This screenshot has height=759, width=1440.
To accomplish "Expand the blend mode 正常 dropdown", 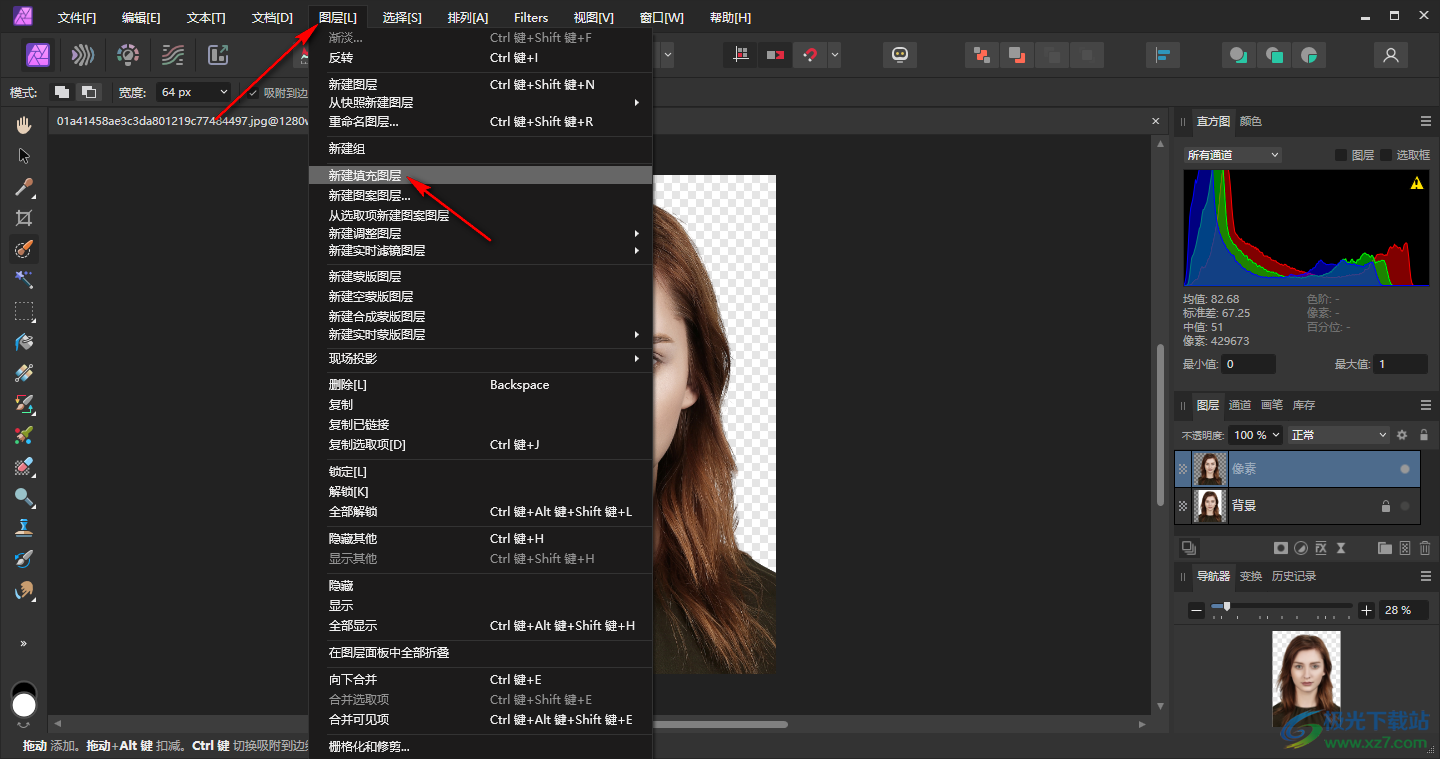I will [x=1338, y=435].
